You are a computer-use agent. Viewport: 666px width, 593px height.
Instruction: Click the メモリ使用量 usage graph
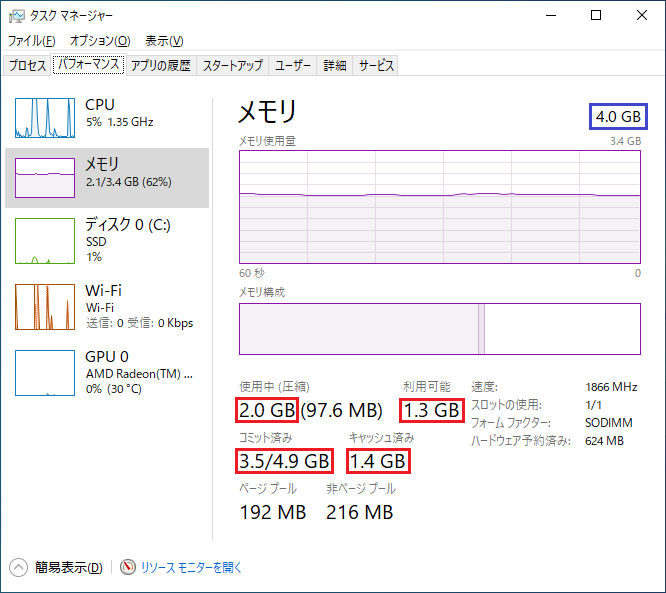(440, 207)
